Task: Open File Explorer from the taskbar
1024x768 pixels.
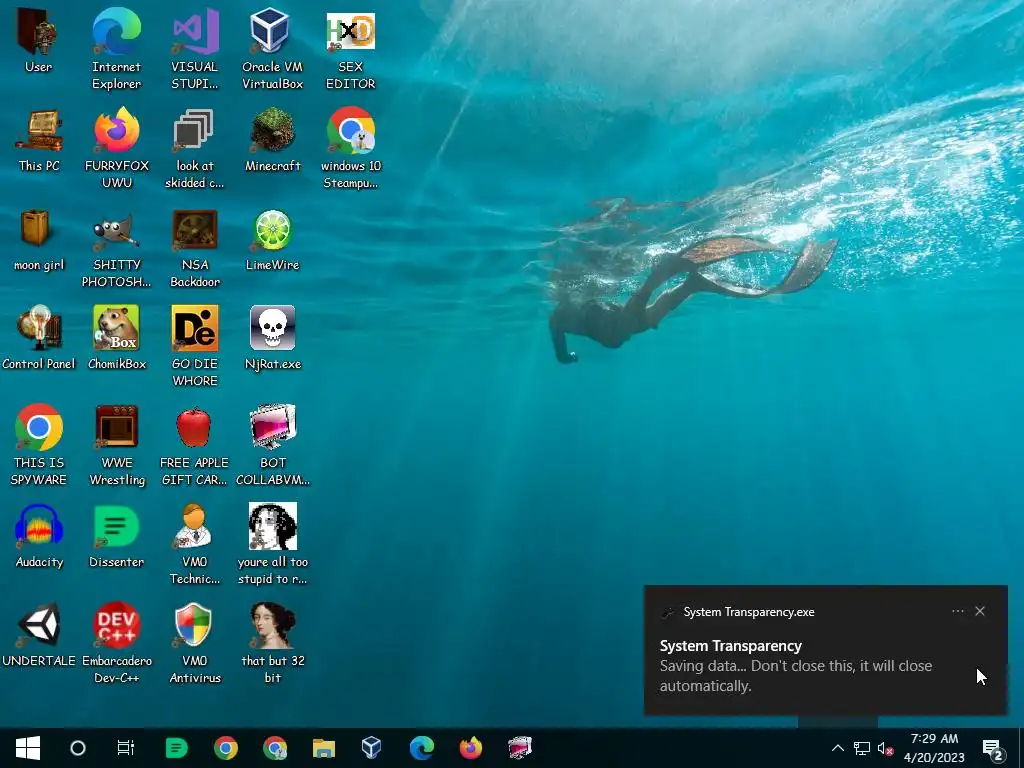Action: pyautogui.click(x=323, y=748)
